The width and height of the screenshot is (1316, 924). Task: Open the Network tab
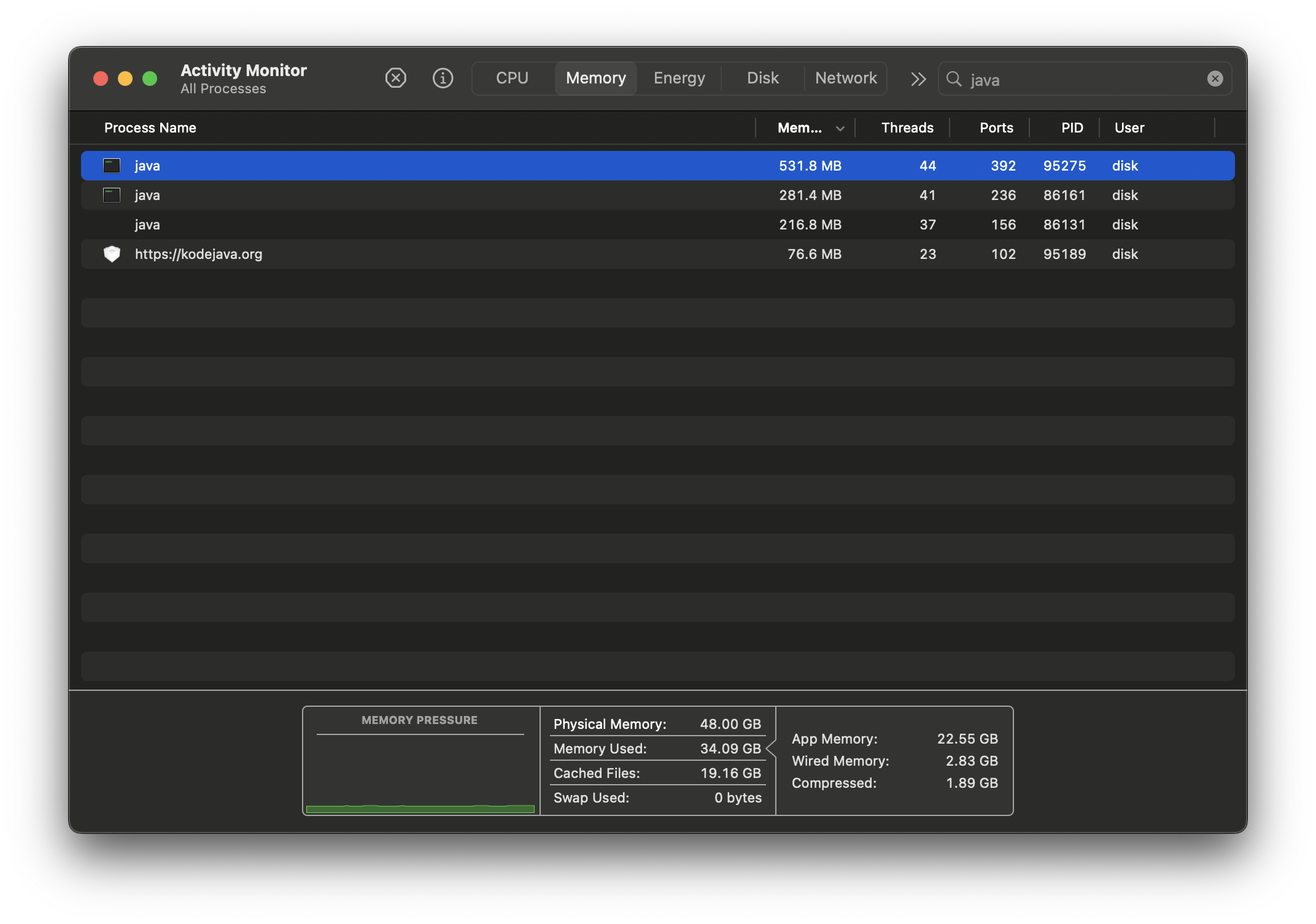tap(845, 78)
